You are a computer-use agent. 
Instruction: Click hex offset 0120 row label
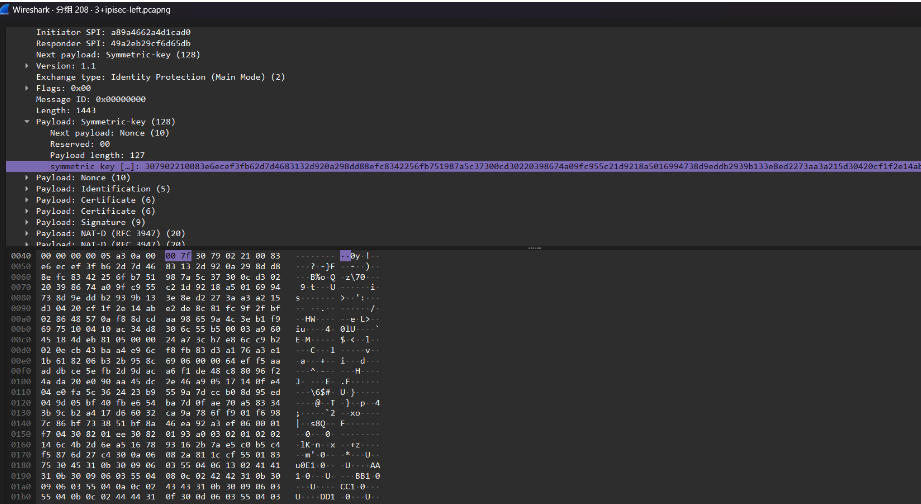click(21, 403)
